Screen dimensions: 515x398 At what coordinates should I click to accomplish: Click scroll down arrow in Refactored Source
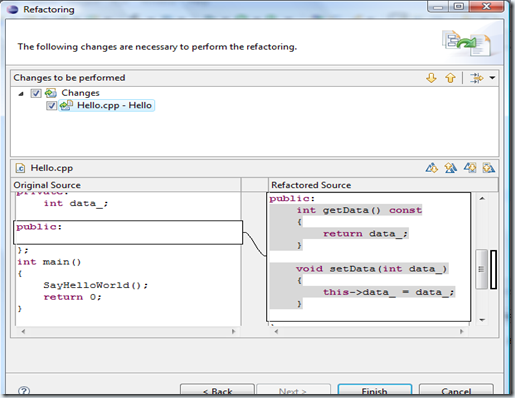tap(482, 320)
